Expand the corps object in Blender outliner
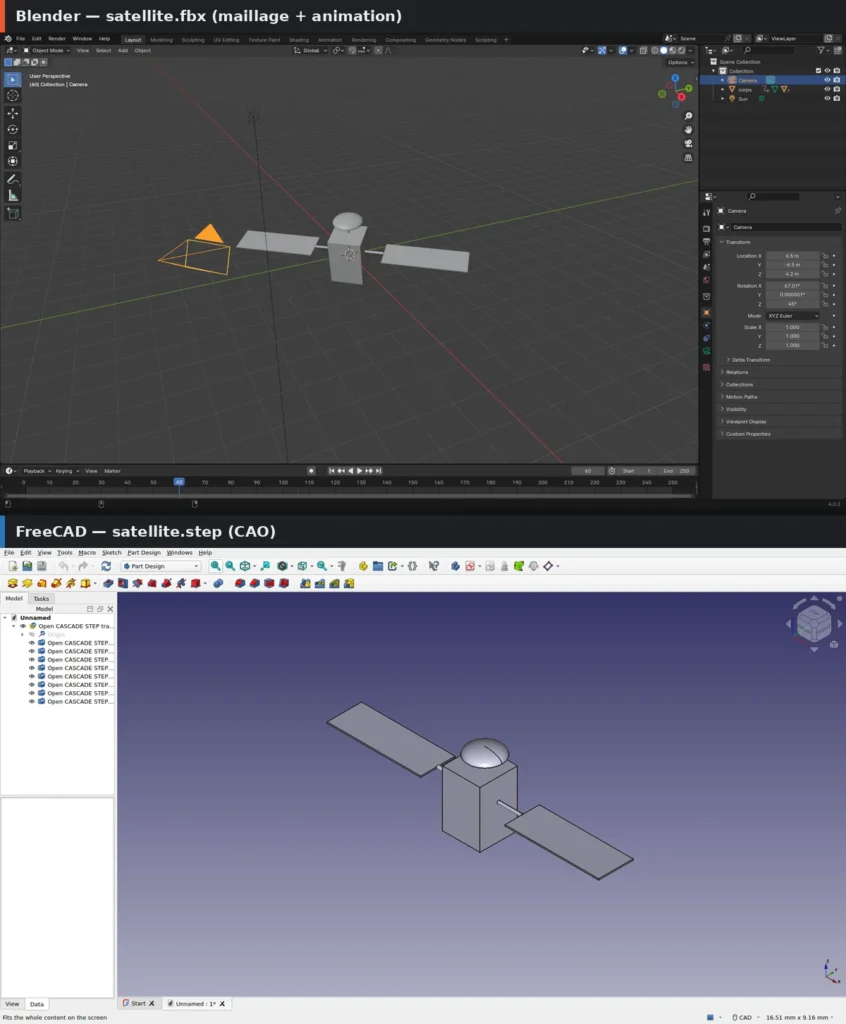This screenshot has height=1024, width=846. [723, 89]
